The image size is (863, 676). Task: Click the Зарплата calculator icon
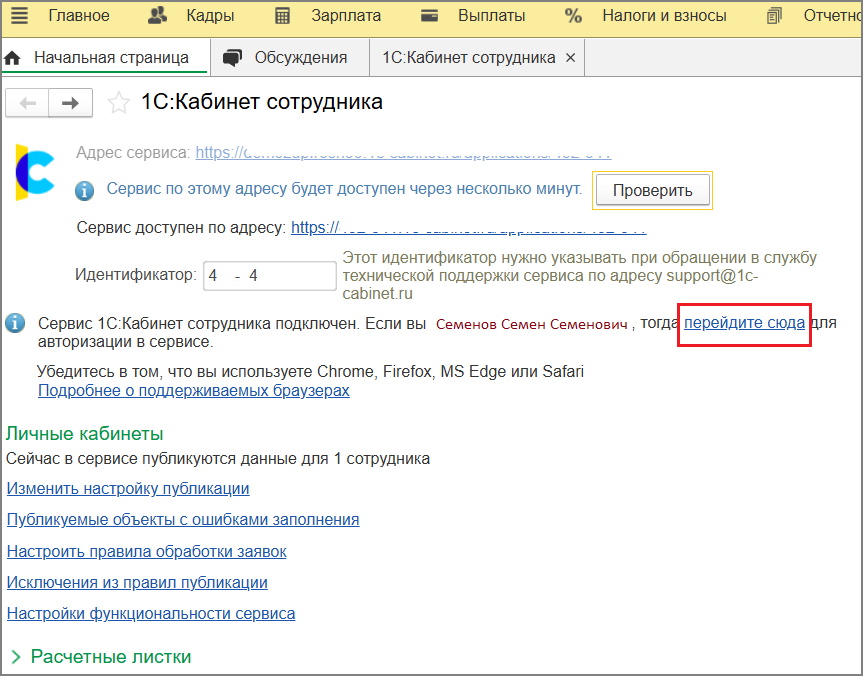click(282, 16)
